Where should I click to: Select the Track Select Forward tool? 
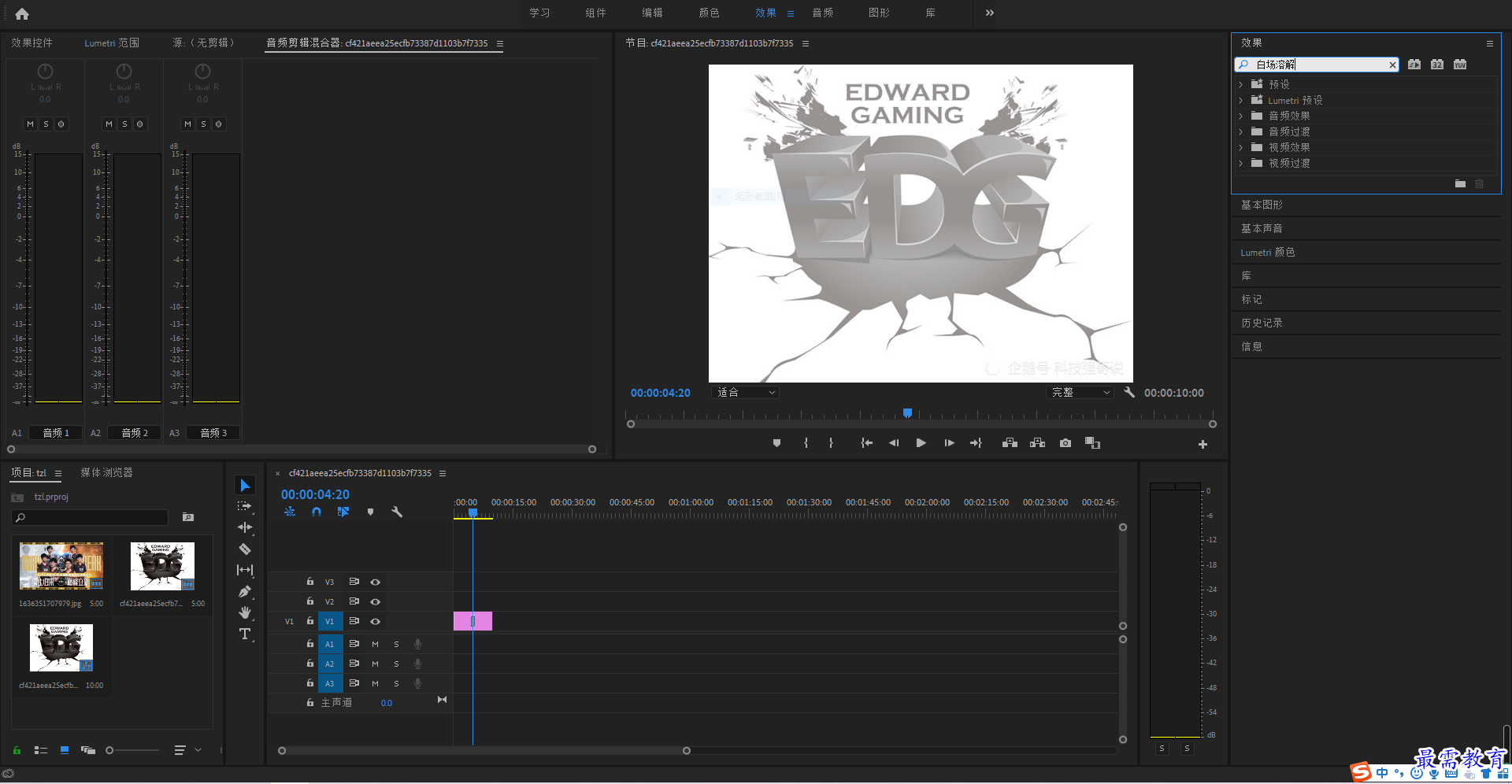(245, 506)
